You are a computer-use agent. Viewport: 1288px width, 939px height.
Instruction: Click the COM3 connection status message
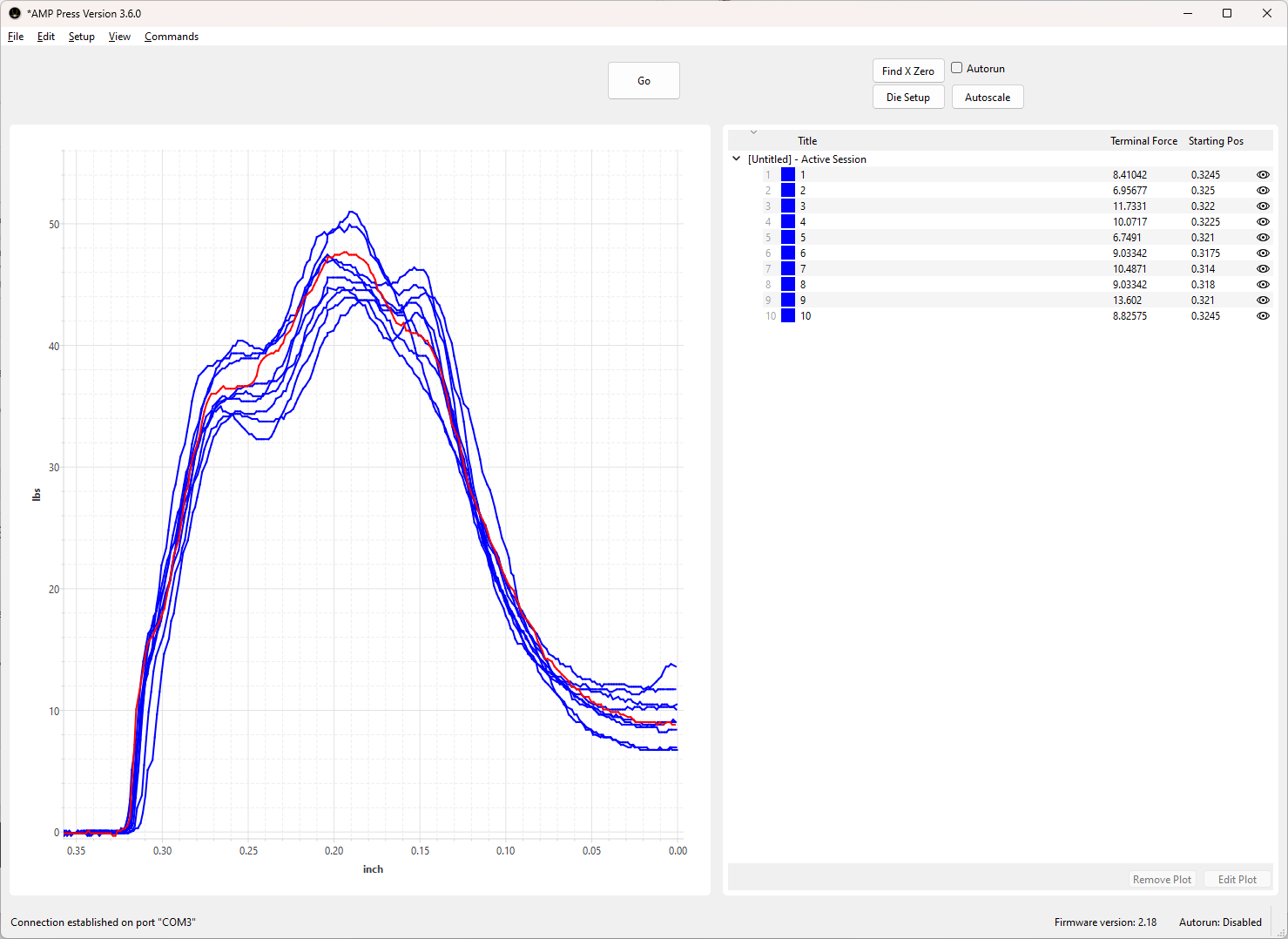pyautogui.click(x=103, y=922)
